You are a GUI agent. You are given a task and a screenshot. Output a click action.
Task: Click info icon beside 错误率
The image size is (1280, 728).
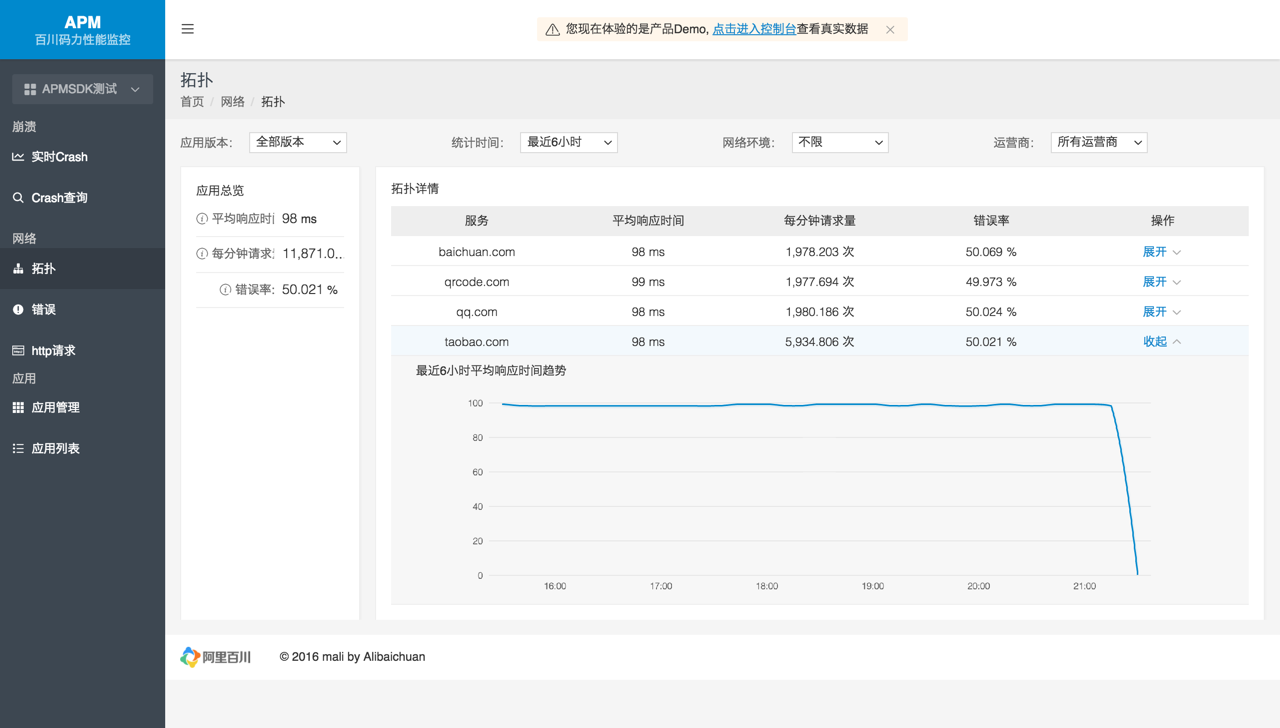tap(225, 290)
